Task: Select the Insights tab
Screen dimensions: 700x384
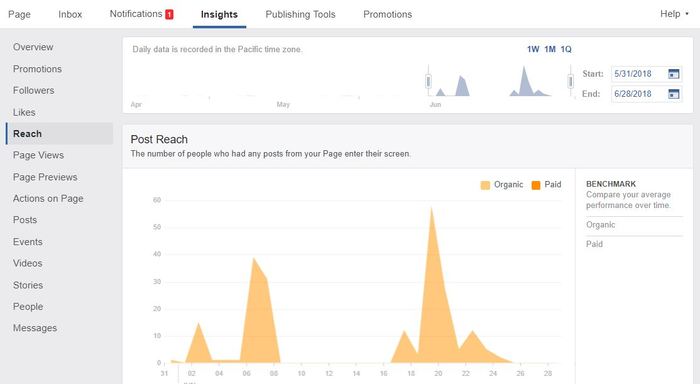Action: (219, 14)
